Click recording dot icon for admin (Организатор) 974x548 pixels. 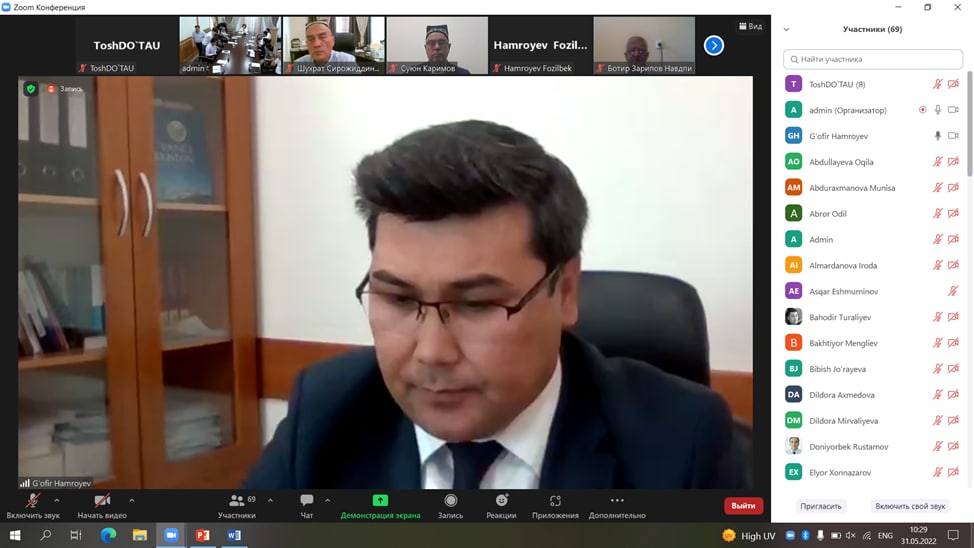(922, 110)
